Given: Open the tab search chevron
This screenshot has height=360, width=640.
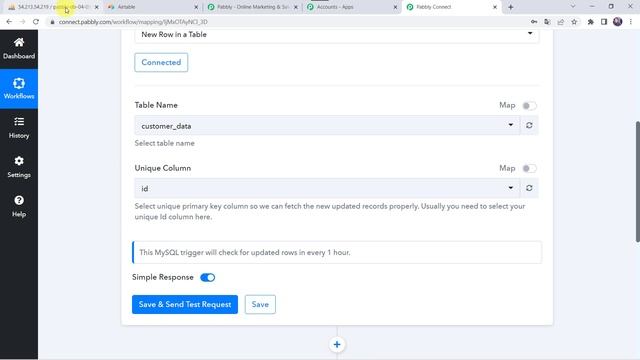Looking at the screenshot, I should [573, 7].
